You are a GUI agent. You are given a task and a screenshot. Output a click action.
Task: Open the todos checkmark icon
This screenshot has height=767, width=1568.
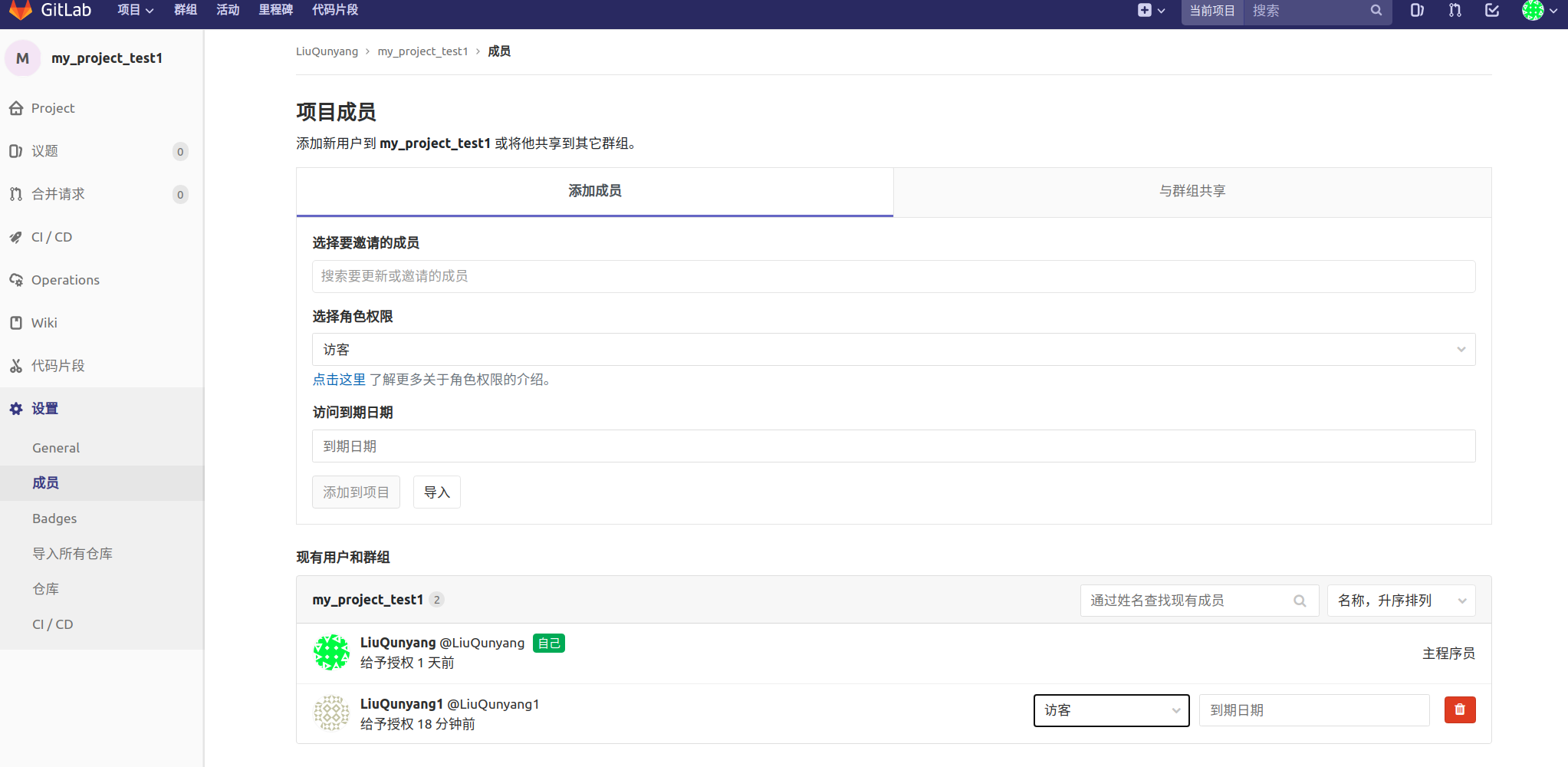1491,11
